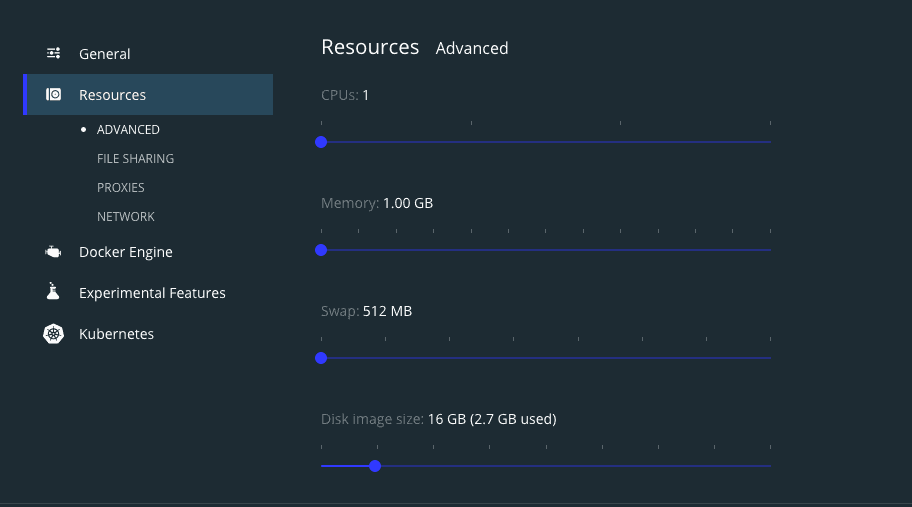
Task: Click the Advanced heading beside Resources title
Action: pos(472,48)
